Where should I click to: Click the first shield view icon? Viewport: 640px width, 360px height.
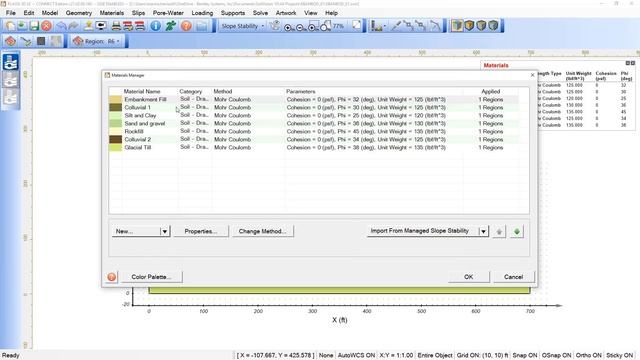[x=457, y=26]
